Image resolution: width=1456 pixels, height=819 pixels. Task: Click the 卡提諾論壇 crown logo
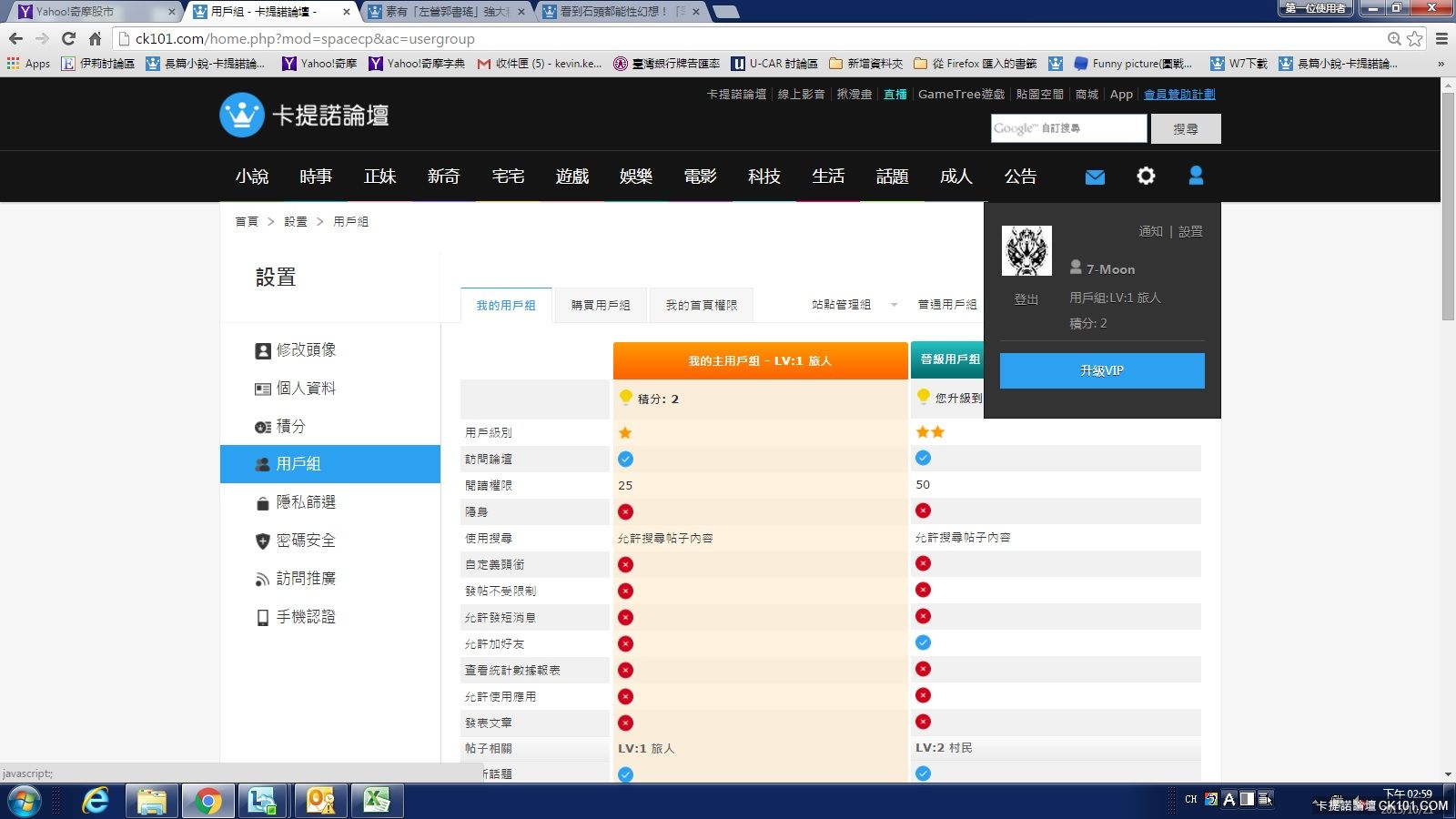click(x=304, y=116)
